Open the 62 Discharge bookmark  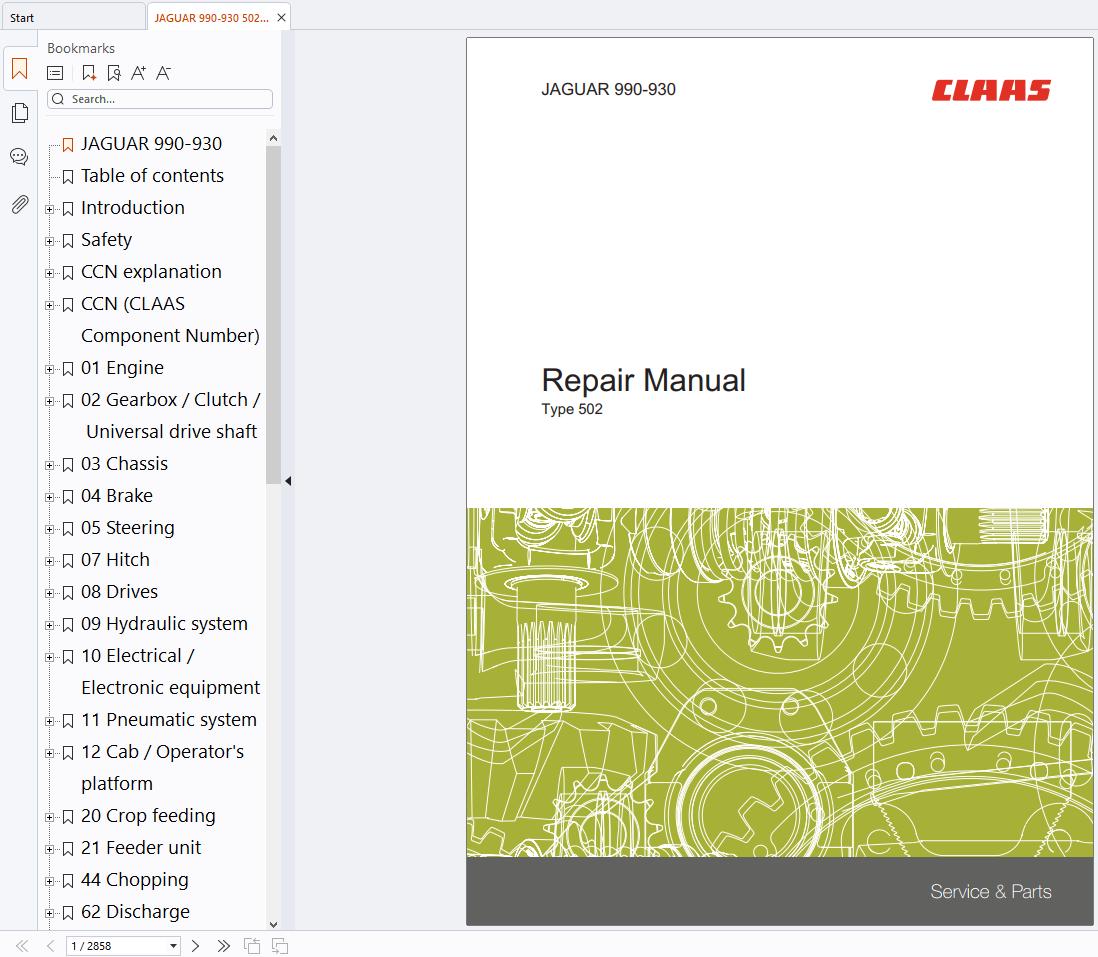point(135,911)
